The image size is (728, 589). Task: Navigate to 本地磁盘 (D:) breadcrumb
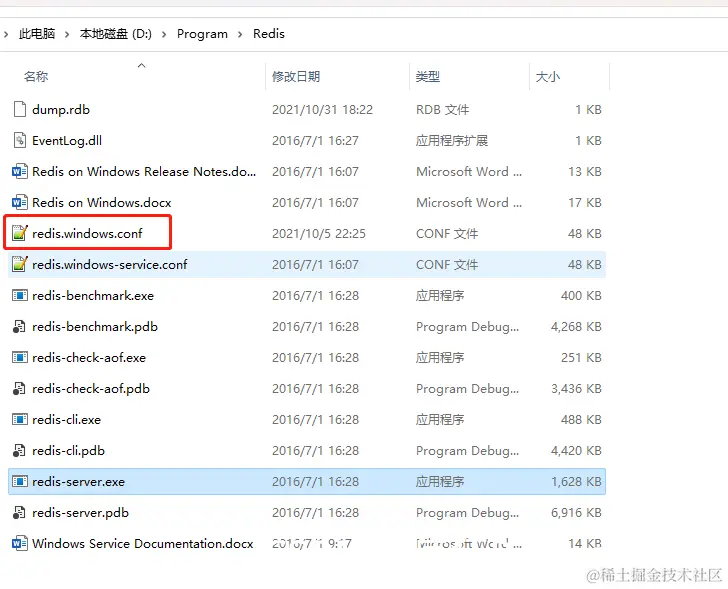116,34
